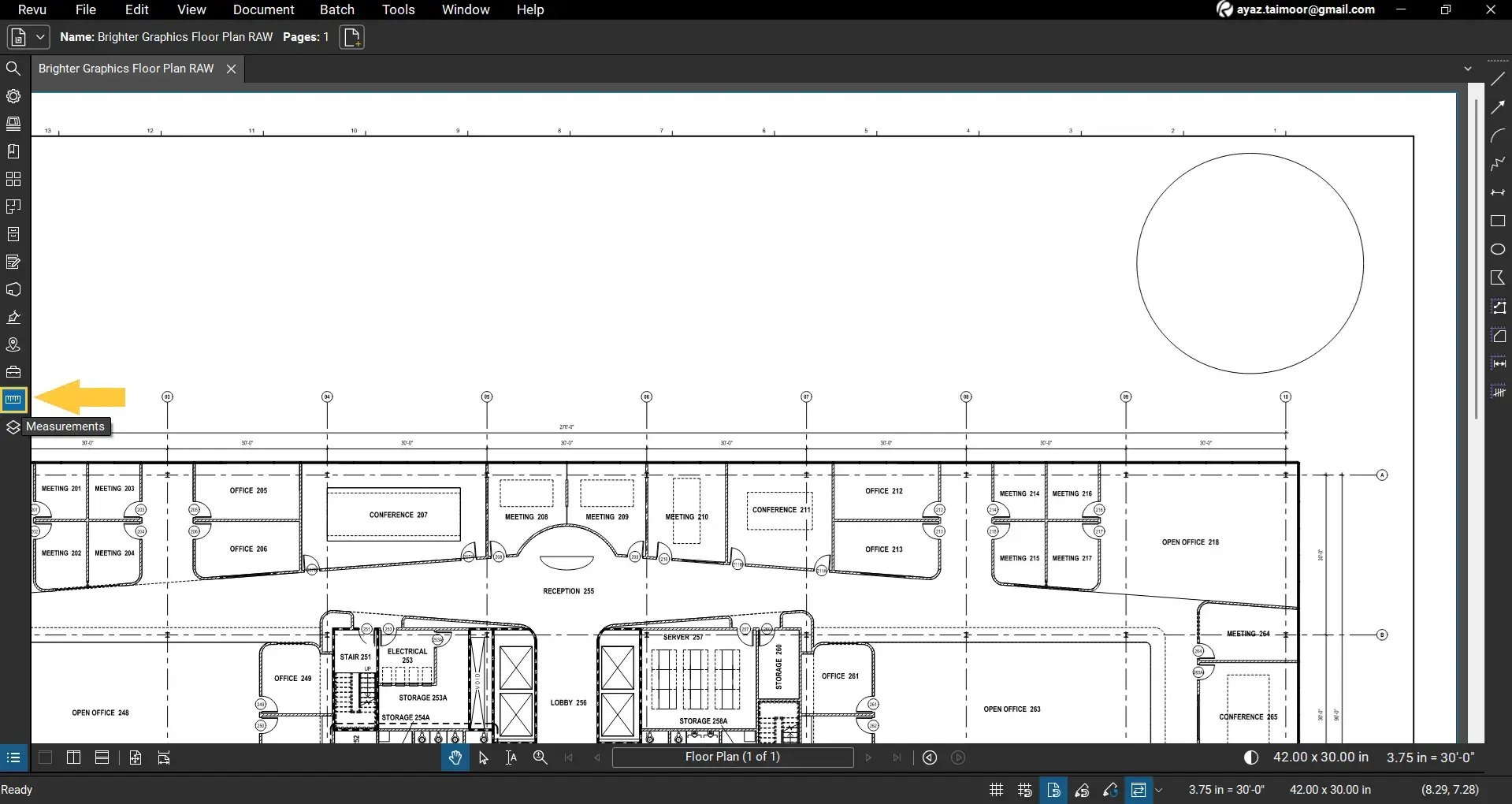
Task: Select the Ellipse tool from the right toolbar
Action: [1499, 249]
